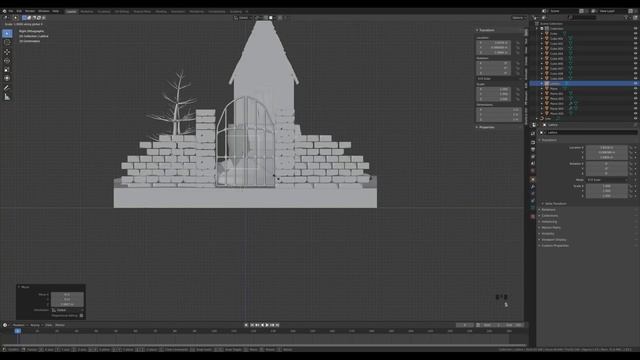Select the Transform tool
This screenshot has width=640, height=360.
pyautogui.click(x=7, y=78)
